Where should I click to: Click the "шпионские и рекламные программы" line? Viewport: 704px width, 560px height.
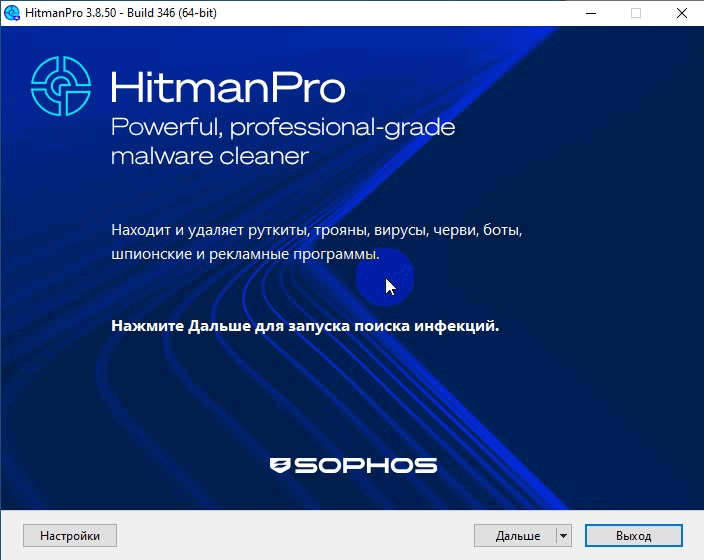246,255
